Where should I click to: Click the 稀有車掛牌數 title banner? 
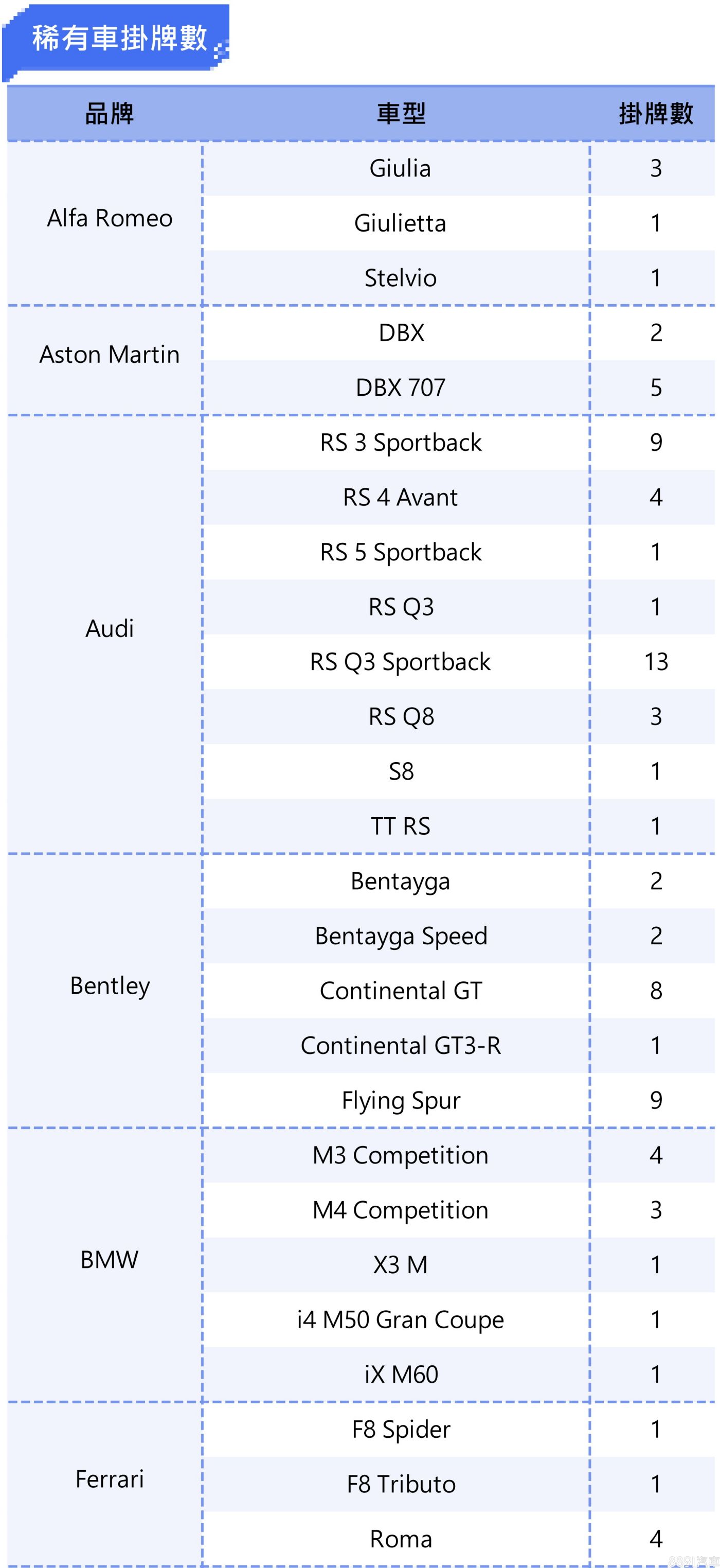[119, 39]
